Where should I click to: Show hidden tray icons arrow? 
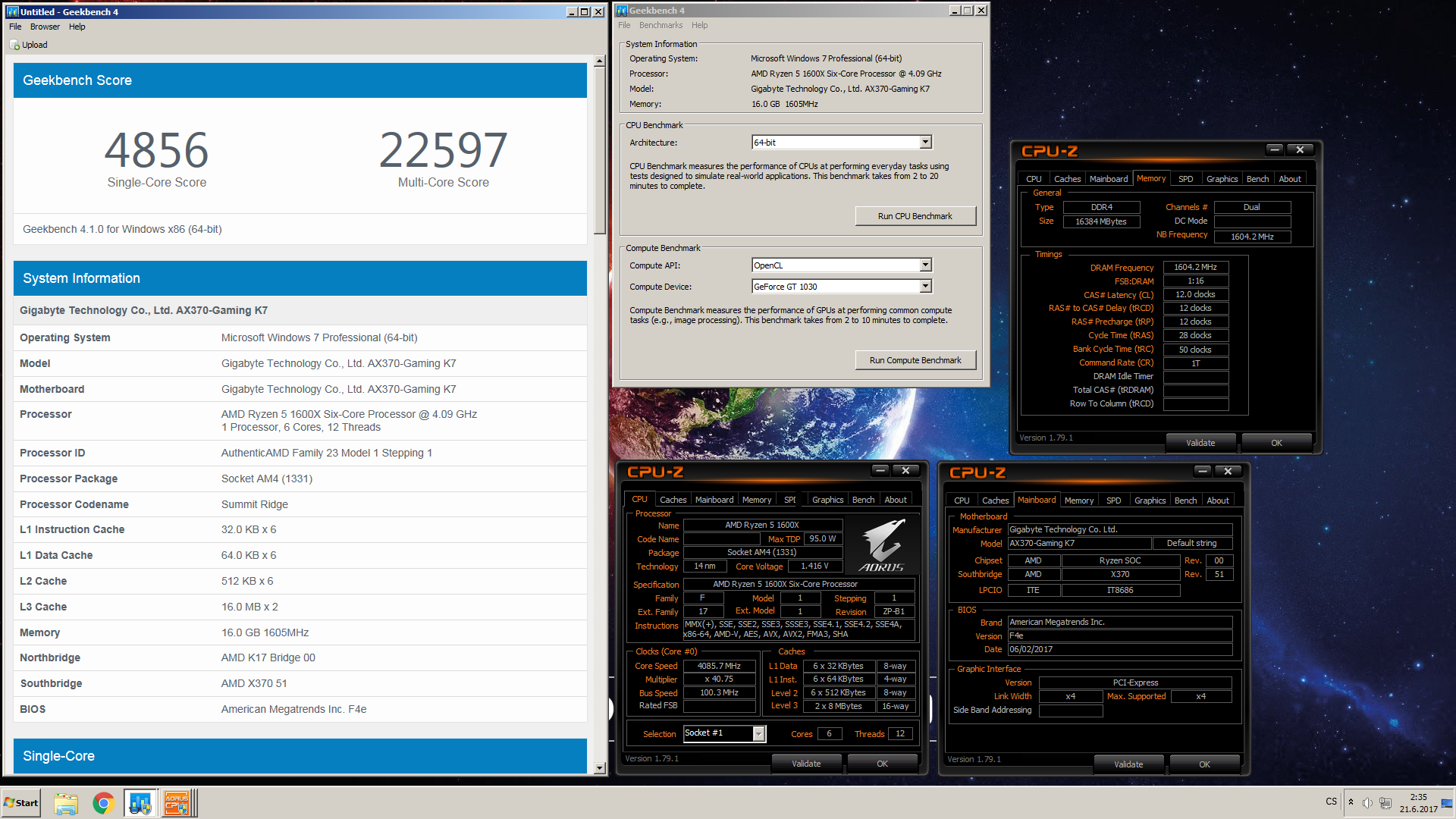tap(1351, 802)
